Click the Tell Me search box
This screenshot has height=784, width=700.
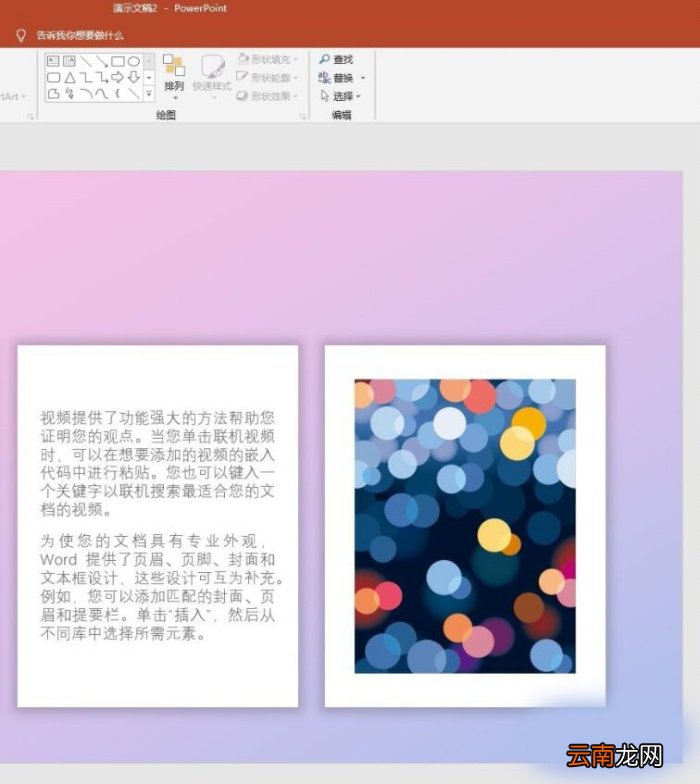tap(80, 36)
